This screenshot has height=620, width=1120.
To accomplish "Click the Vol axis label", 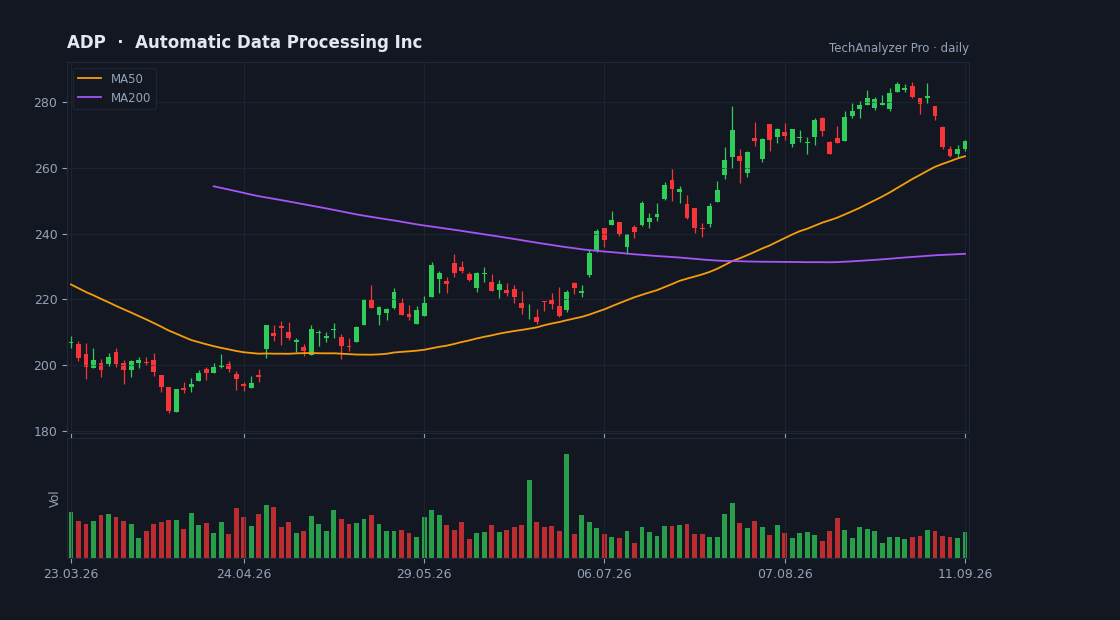I will [54, 499].
